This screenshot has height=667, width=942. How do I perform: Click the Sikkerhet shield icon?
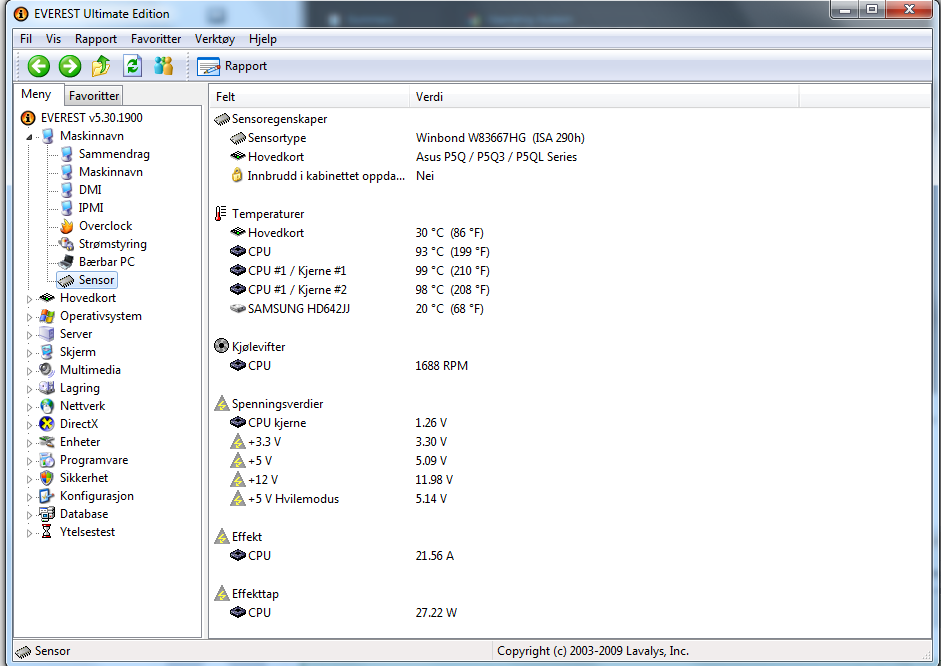tap(46, 478)
